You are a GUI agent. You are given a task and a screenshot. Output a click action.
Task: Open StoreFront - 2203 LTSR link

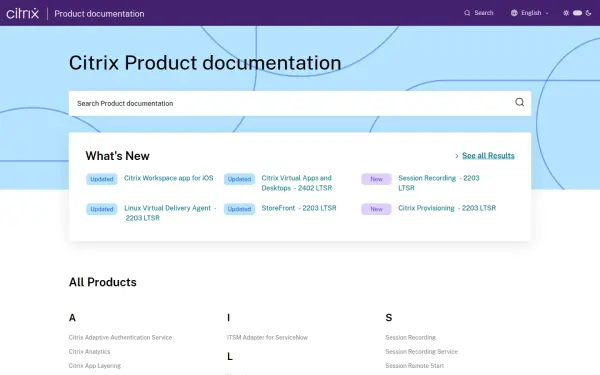click(x=299, y=208)
